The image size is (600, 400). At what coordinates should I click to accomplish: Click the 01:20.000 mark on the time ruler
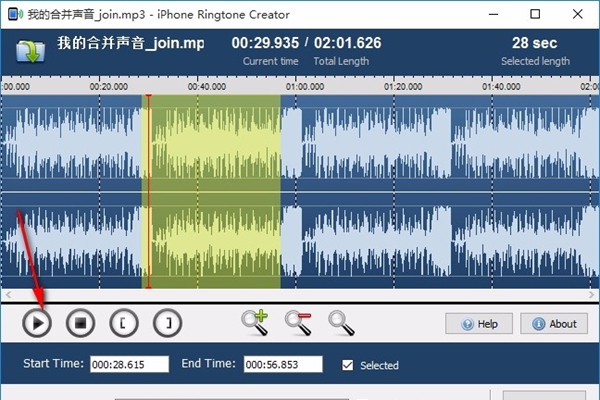(x=403, y=87)
